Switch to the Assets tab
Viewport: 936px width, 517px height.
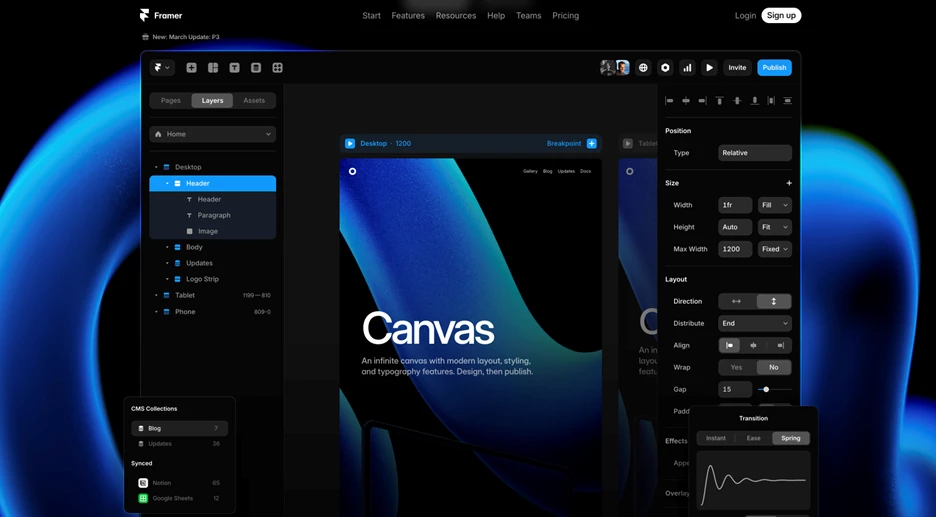click(x=254, y=101)
